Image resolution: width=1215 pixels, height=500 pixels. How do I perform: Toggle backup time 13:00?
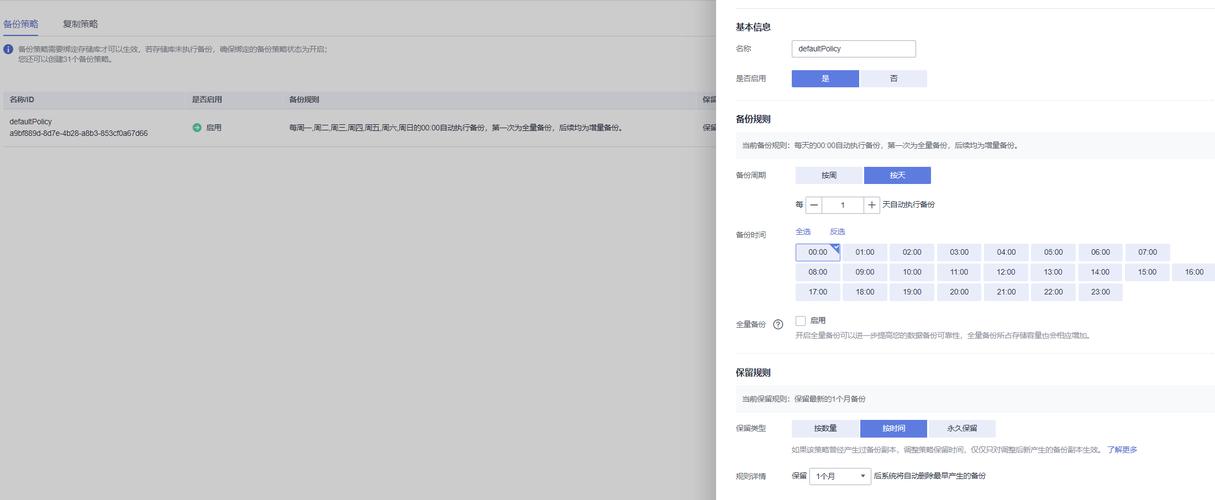point(1053,272)
